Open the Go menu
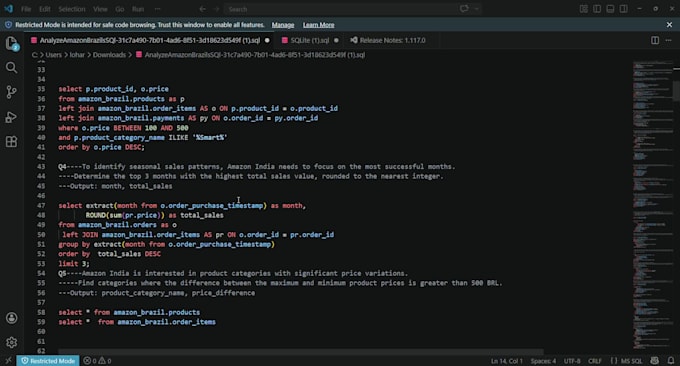This screenshot has height=366, width=680. [120, 9]
